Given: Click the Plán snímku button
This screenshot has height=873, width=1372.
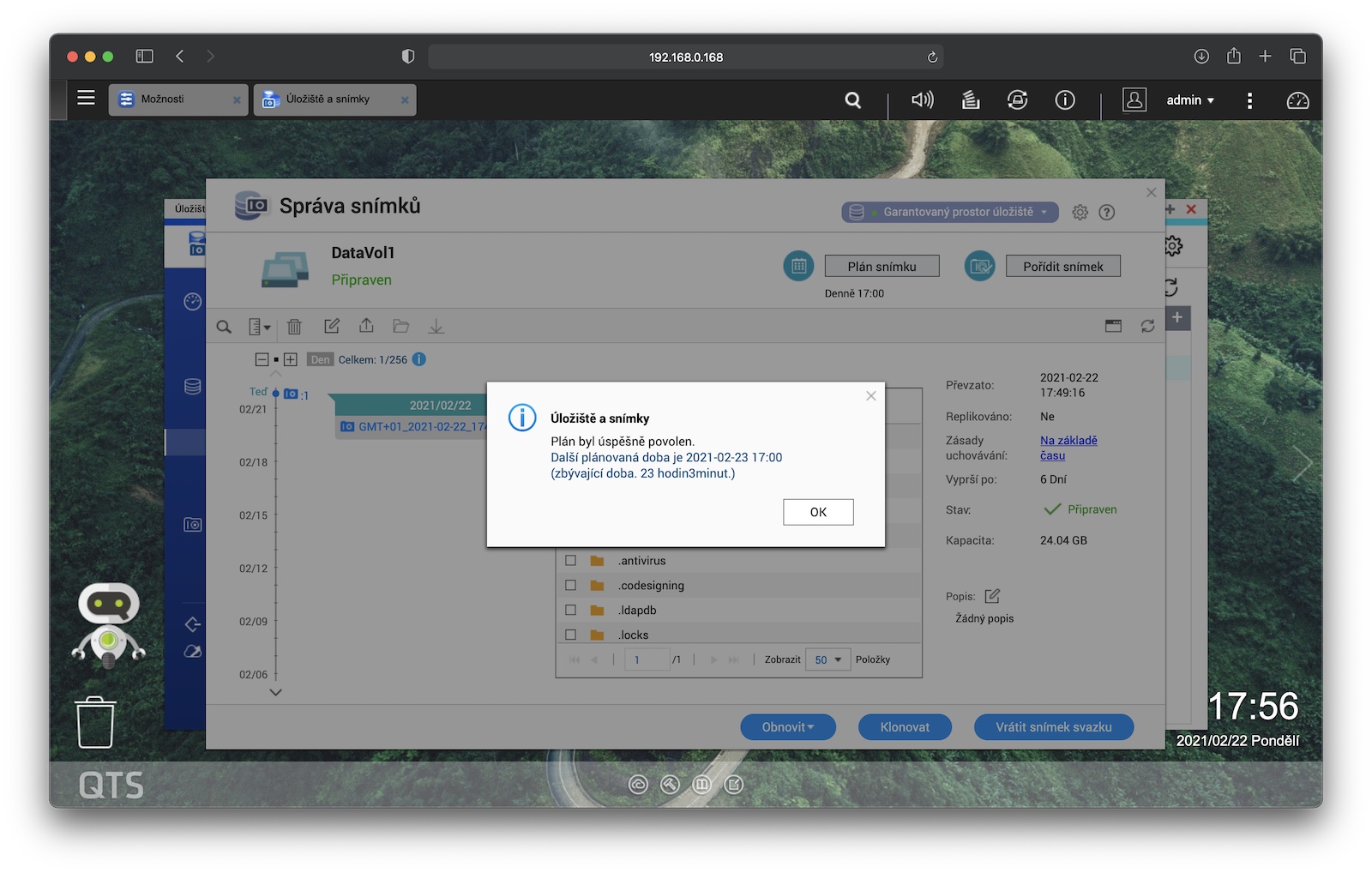Looking at the screenshot, I should click(x=882, y=267).
